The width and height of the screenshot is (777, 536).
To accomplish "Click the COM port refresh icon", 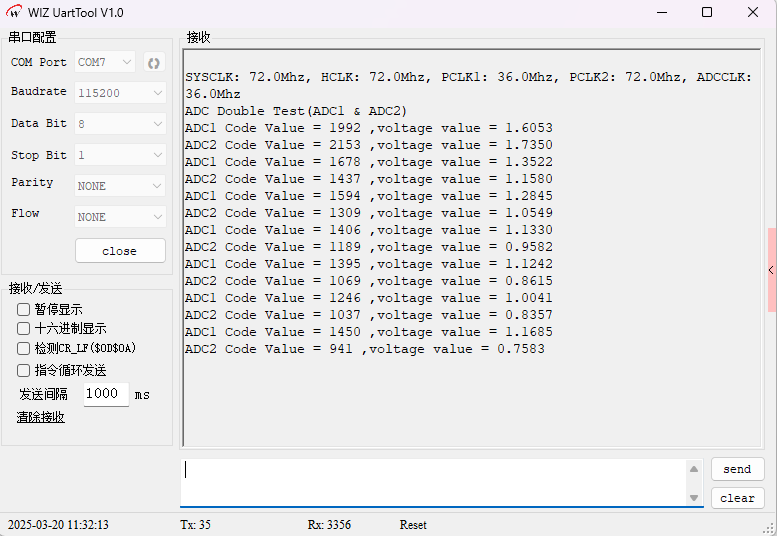I will (x=153, y=62).
